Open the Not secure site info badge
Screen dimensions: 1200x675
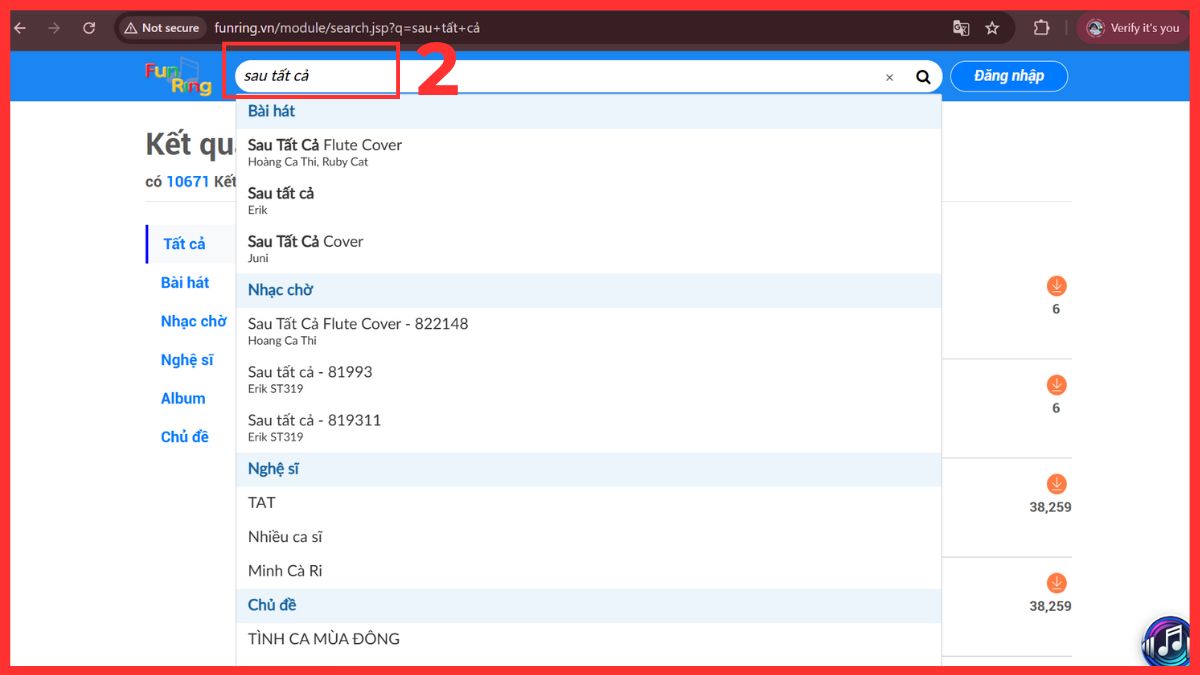point(161,28)
